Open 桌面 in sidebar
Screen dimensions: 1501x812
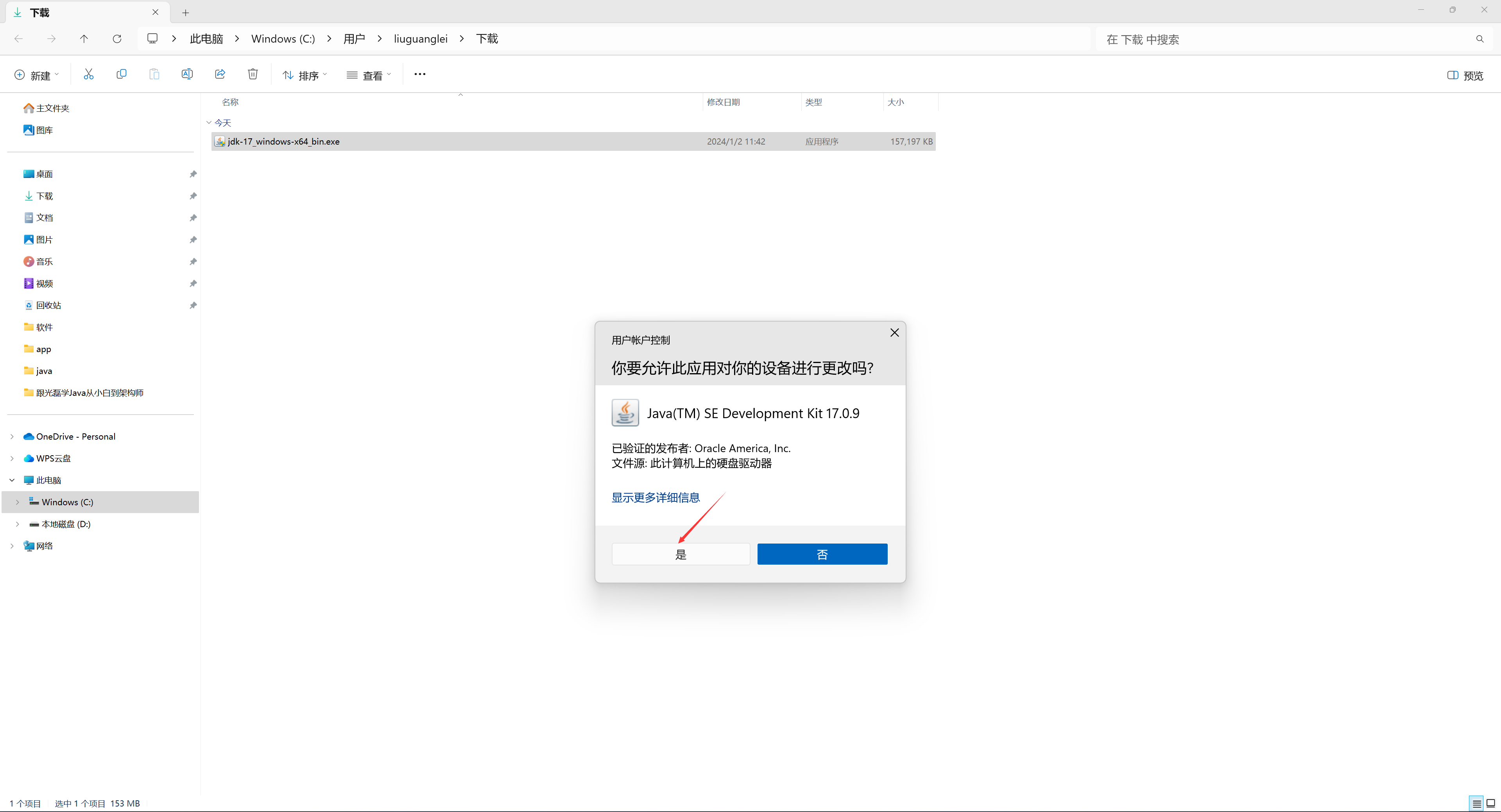point(38,174)
